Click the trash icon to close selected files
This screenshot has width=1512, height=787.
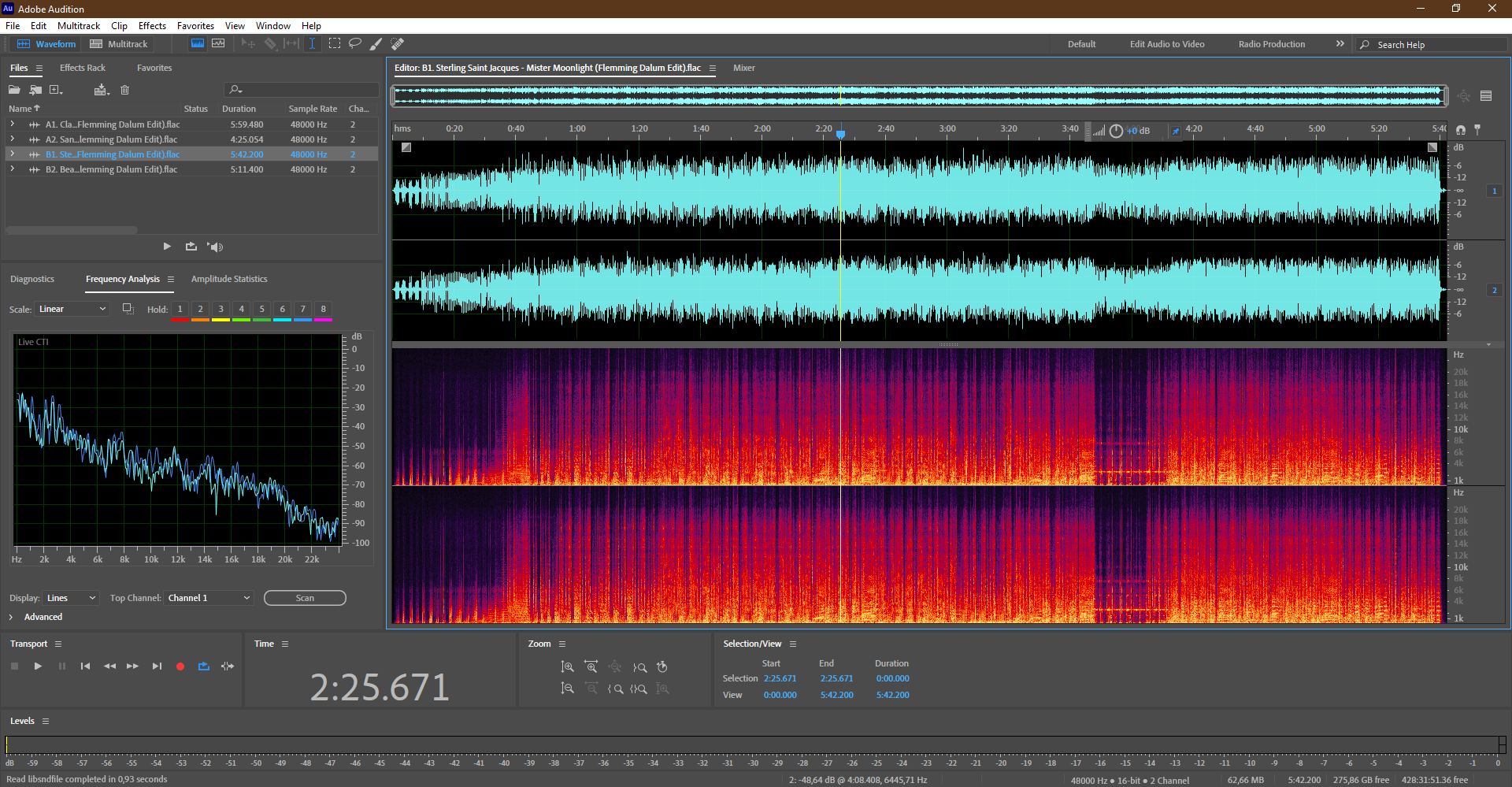click(x=124, y=90)
